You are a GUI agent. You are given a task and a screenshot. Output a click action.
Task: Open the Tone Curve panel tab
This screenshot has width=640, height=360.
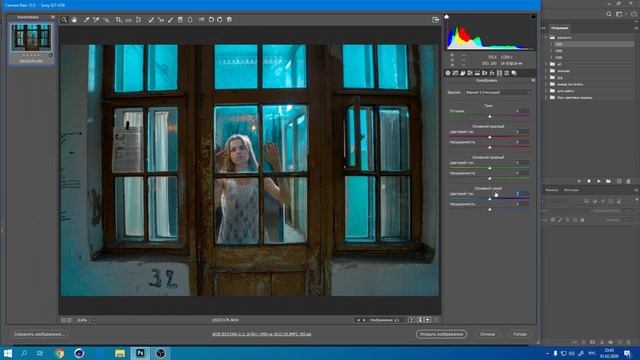click(x=455, y=73)
